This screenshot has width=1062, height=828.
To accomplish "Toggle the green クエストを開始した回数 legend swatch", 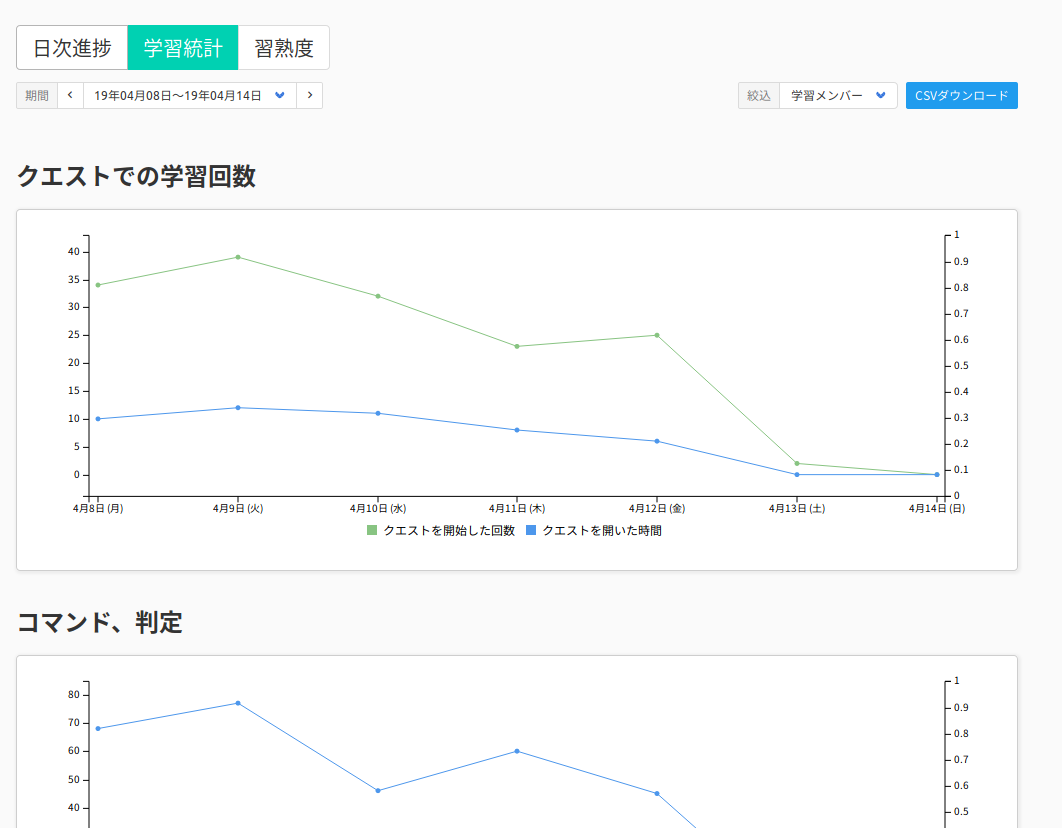I will (372, 530).
